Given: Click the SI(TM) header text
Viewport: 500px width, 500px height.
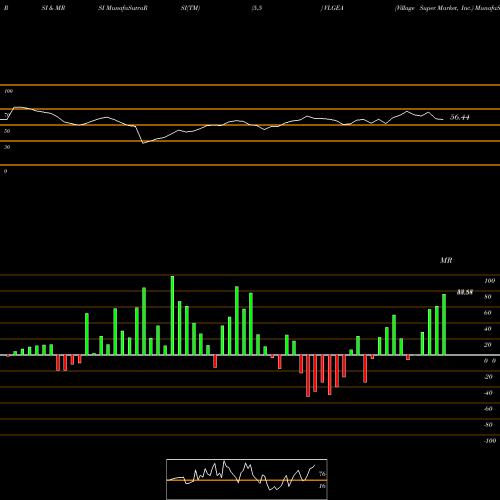Looking at the screenshot, I should pyautogui.click(x=190, y=8).
